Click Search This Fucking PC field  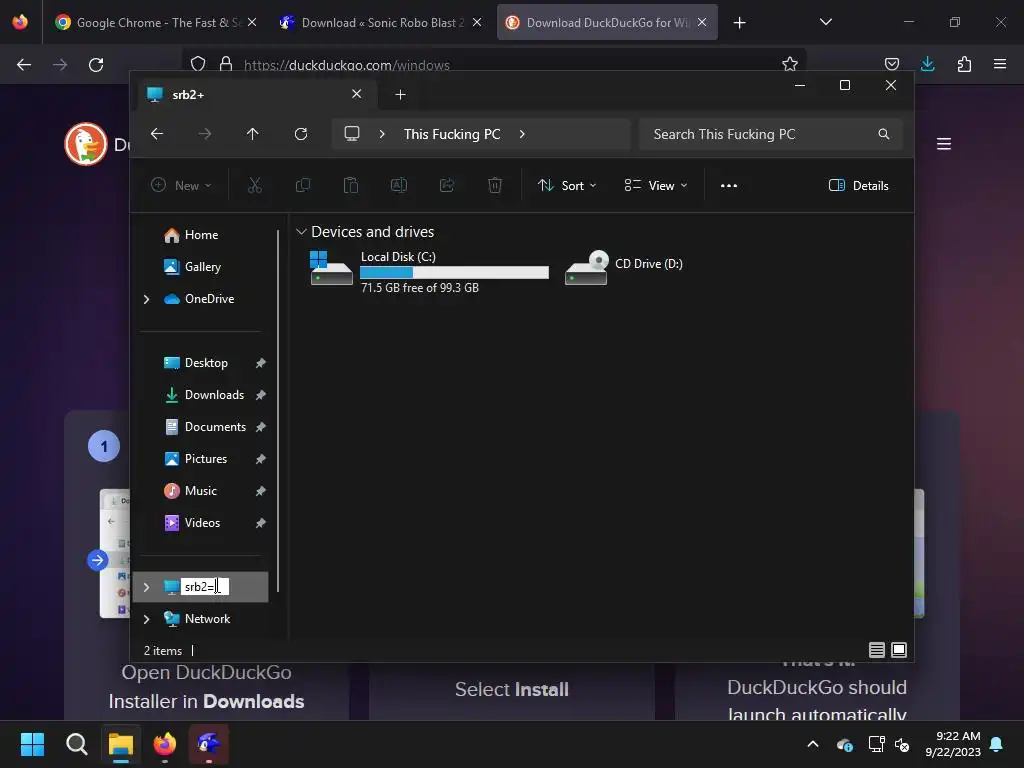coord(771,134)
